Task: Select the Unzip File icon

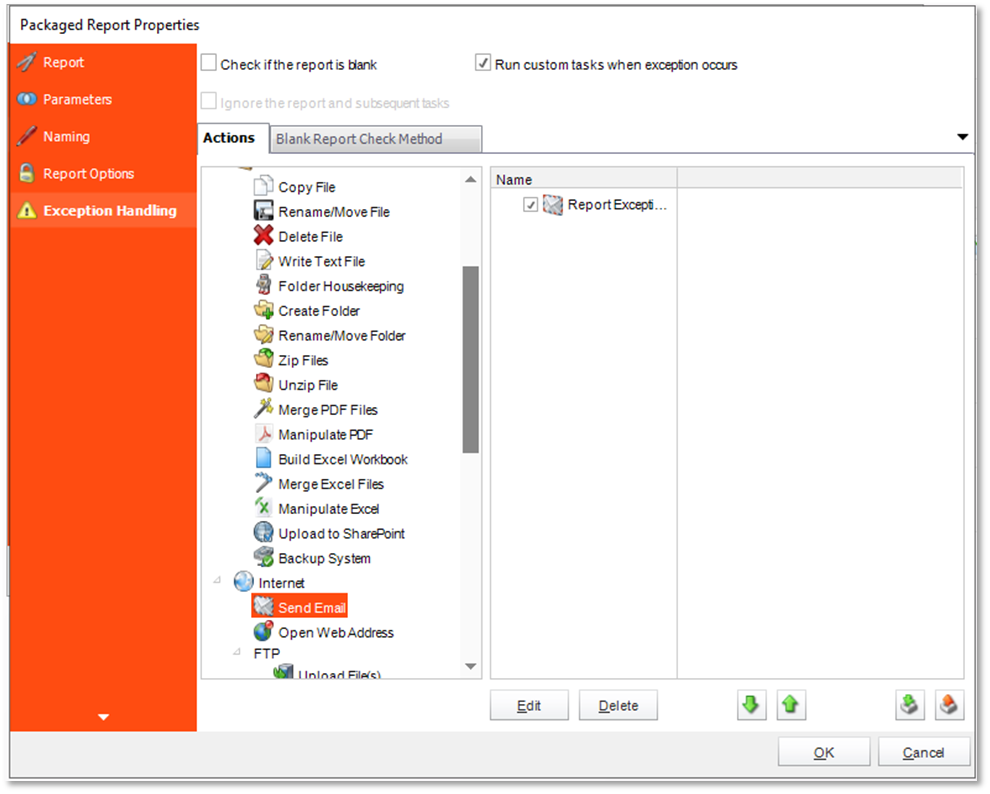Action: (263, 384)
